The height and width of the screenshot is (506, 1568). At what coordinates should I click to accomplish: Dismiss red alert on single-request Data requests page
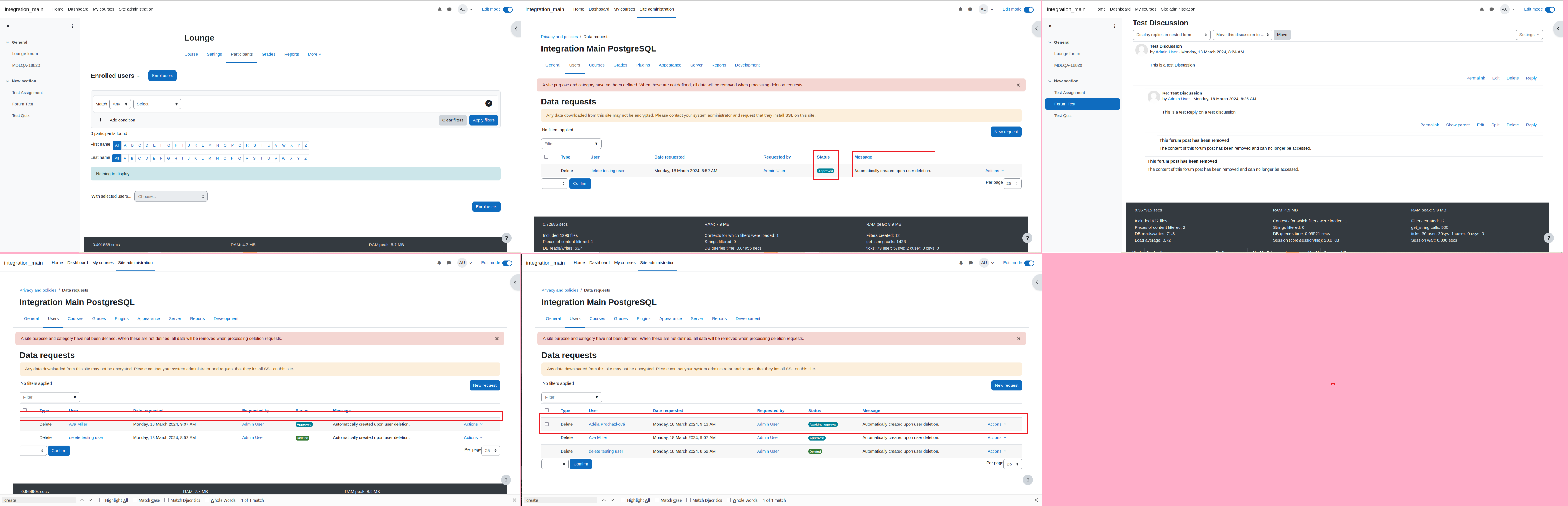tap(1018, 85)
